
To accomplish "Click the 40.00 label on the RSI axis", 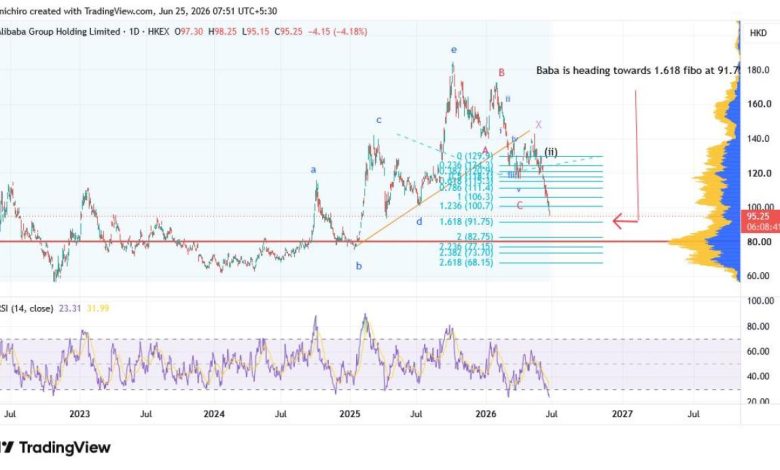I will point(760,376).
